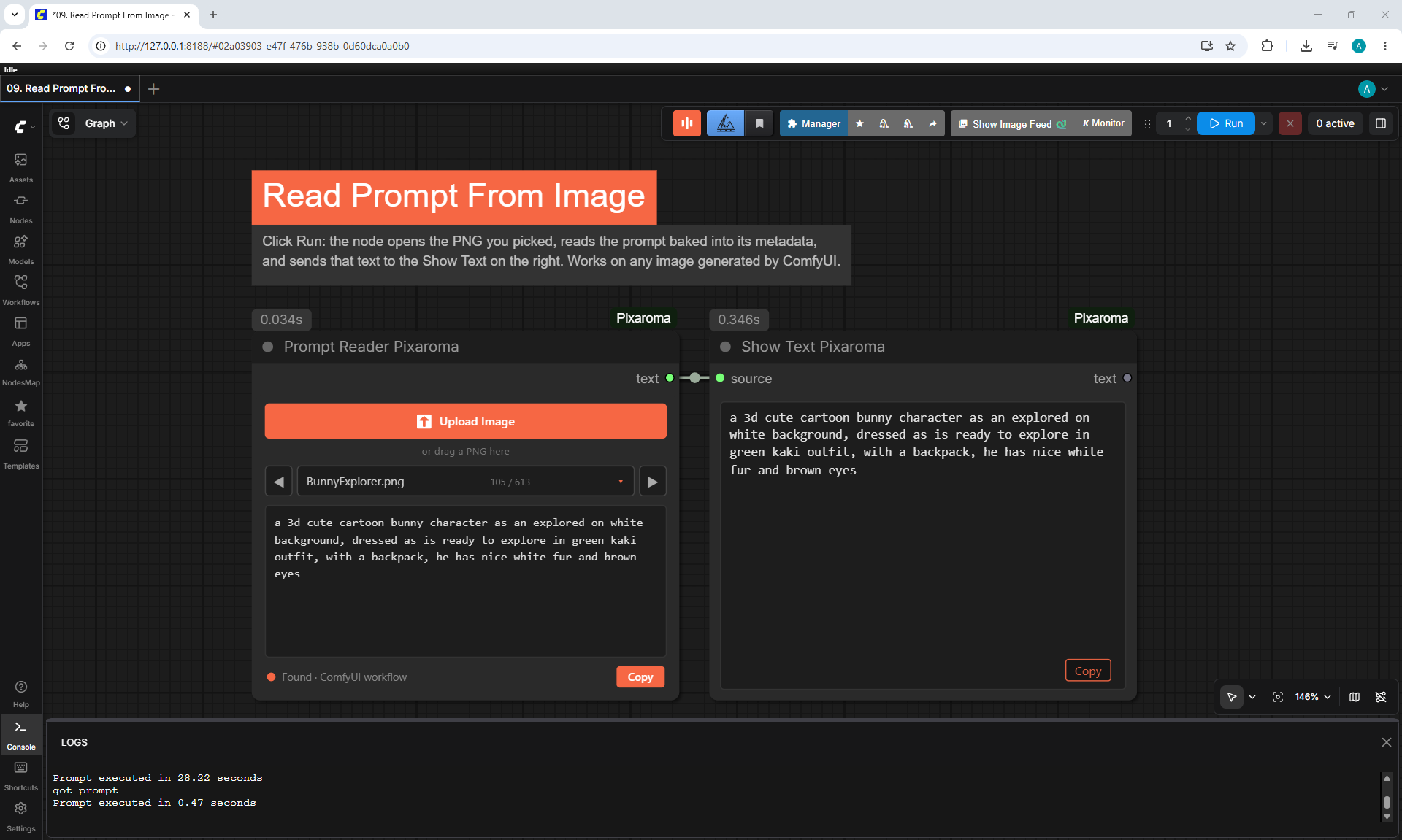
Task: Open the Apps sidebar panel
Action: (x=20, y=331)
